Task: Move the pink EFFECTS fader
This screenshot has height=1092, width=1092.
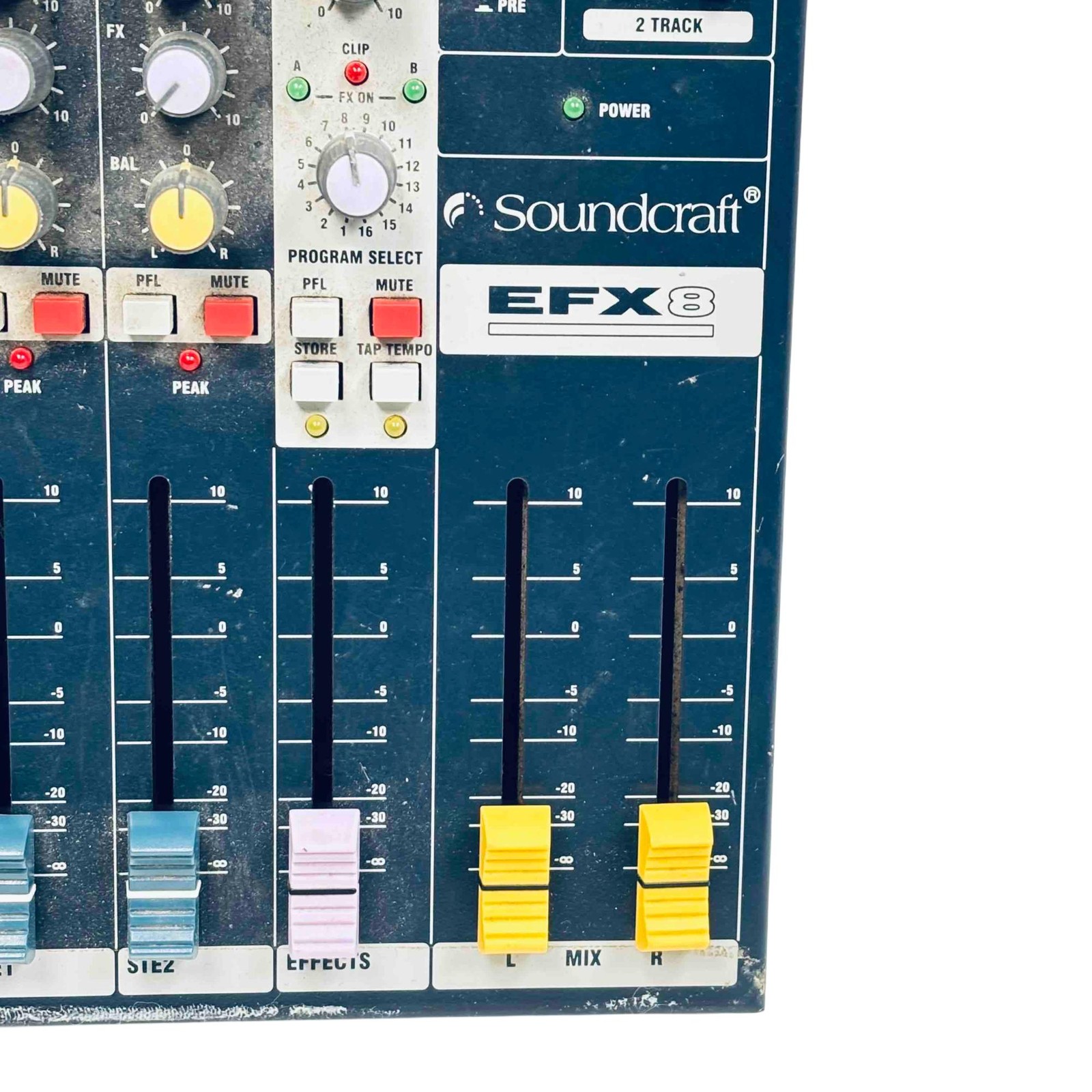Action: [323, 887]
